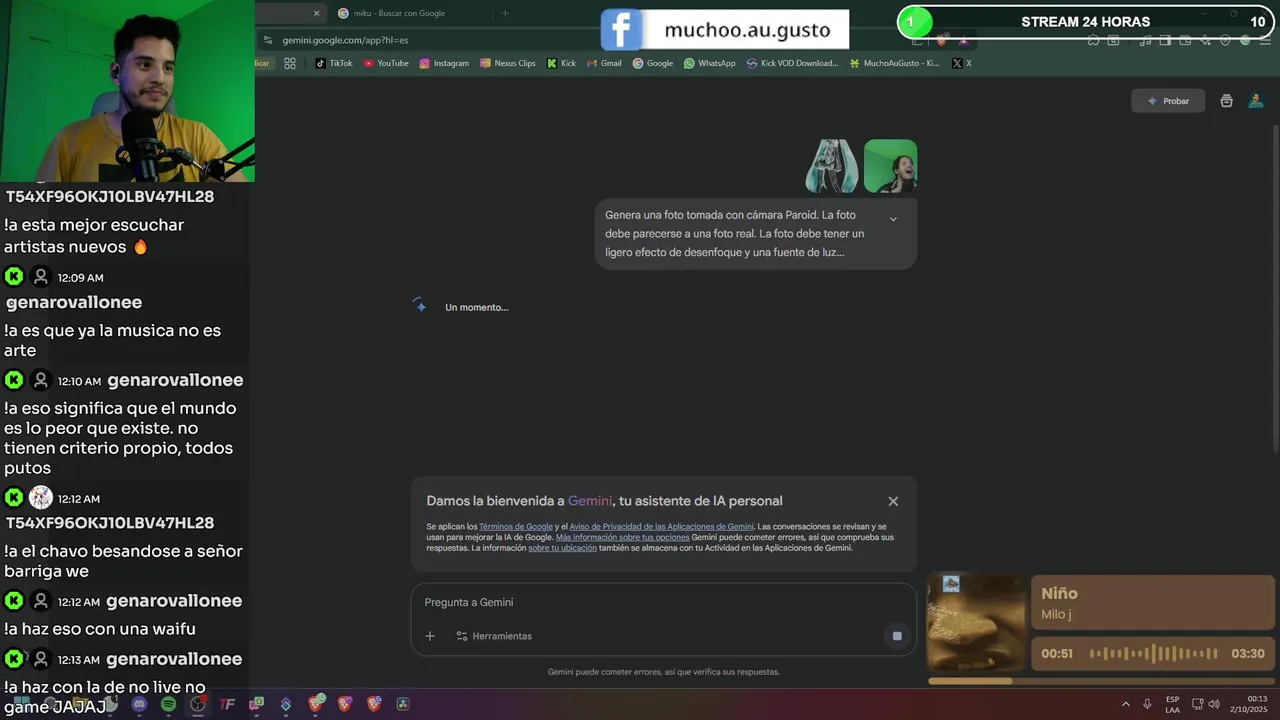Open Google bookmark
This screenshot has width=1280, height=720.
pos(653,63)
